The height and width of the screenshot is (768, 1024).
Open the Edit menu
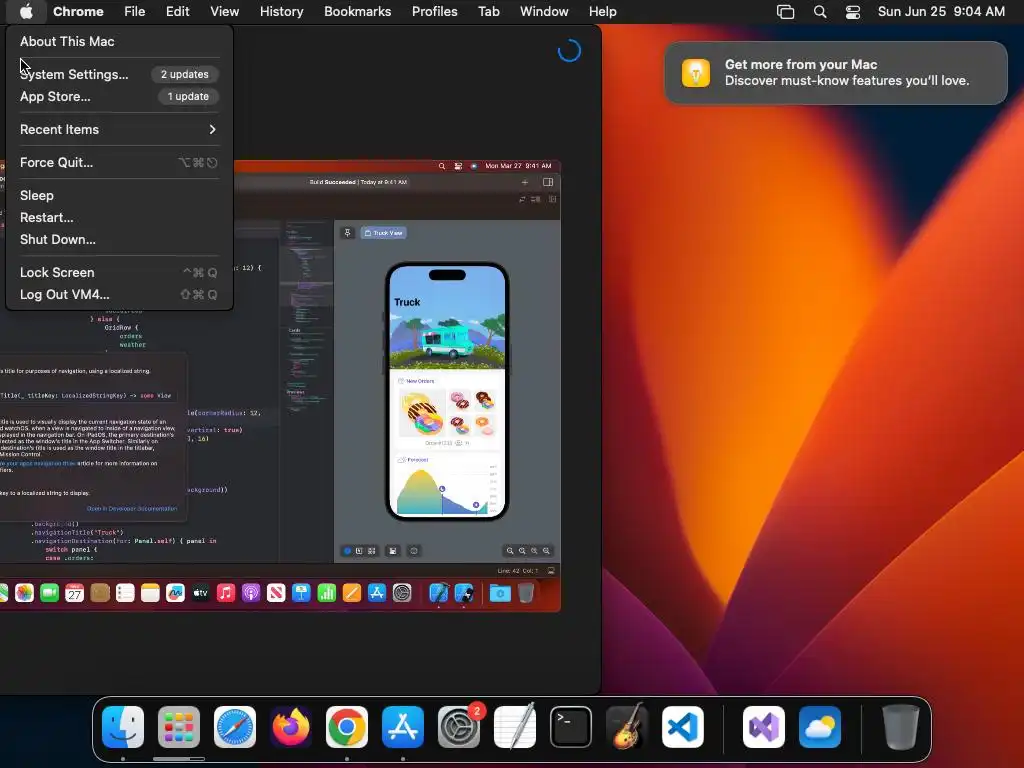[x=178, y=12]
